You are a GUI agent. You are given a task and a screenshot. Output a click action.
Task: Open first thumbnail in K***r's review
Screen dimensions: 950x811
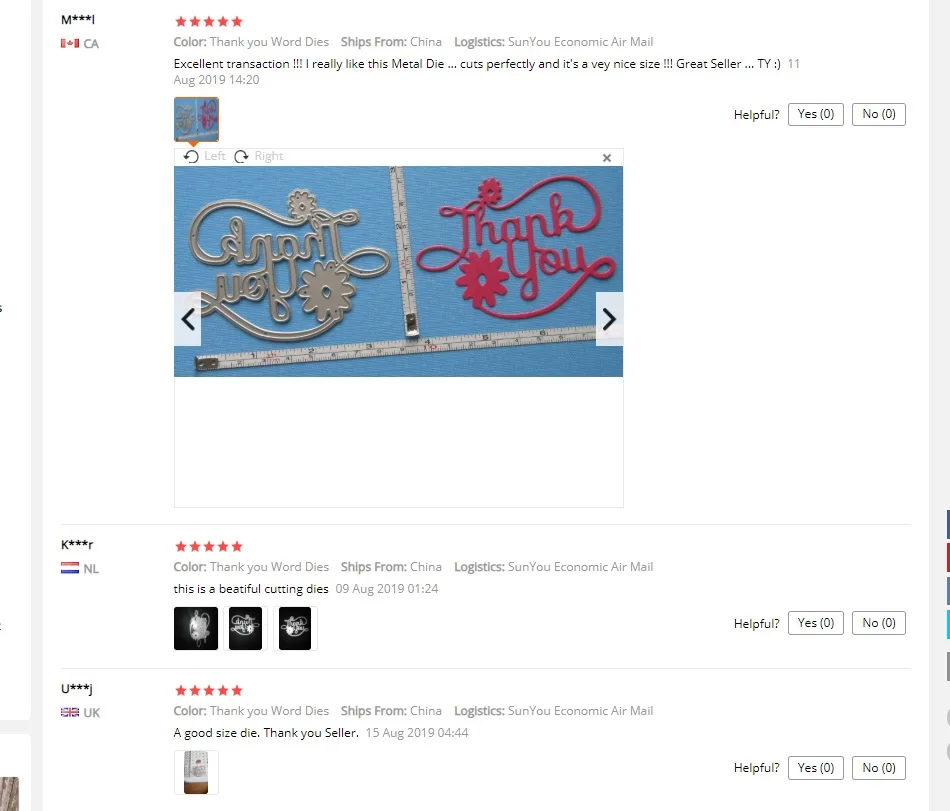click(x=196, y=629)
